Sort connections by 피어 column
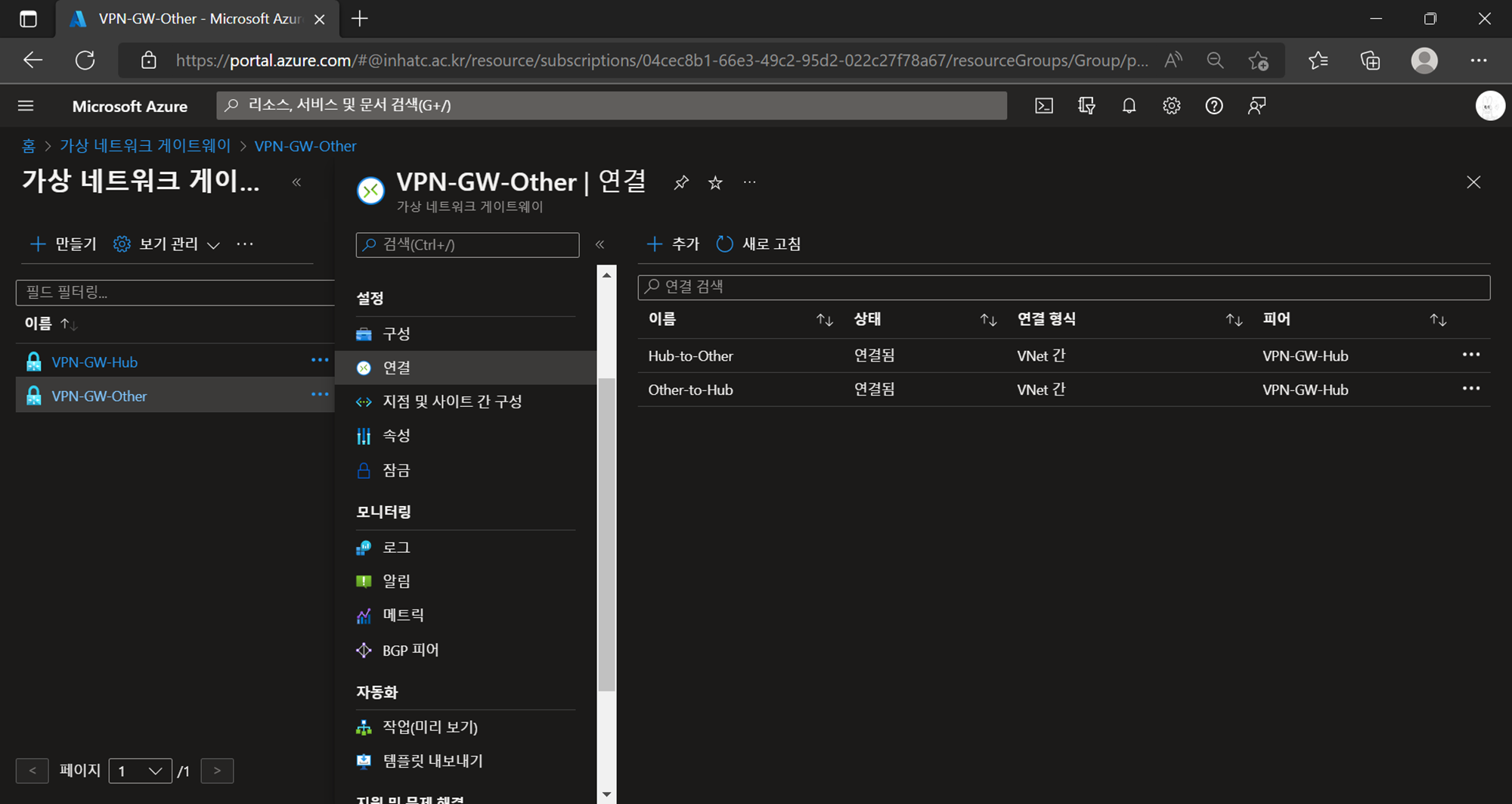The height and width of the screenshot is (804, 1512). [1438, 320]
